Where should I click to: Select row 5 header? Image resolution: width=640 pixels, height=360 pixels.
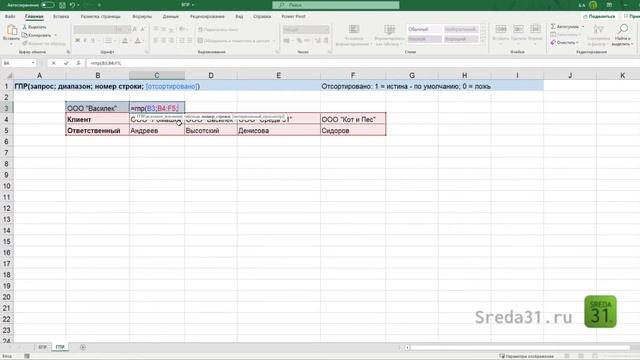pyautogui.click(x=7, y=131)
